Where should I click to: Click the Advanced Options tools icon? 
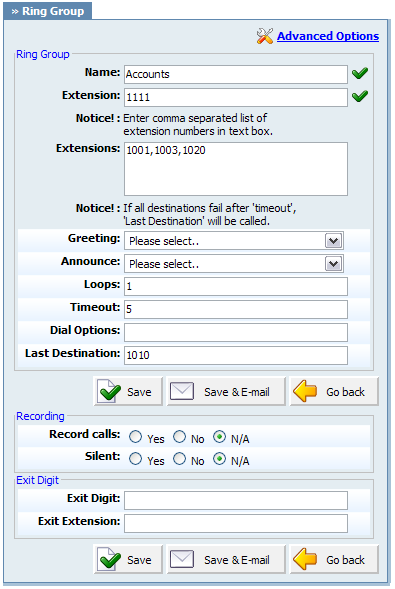pyautogui.click(x=265, y=36)
